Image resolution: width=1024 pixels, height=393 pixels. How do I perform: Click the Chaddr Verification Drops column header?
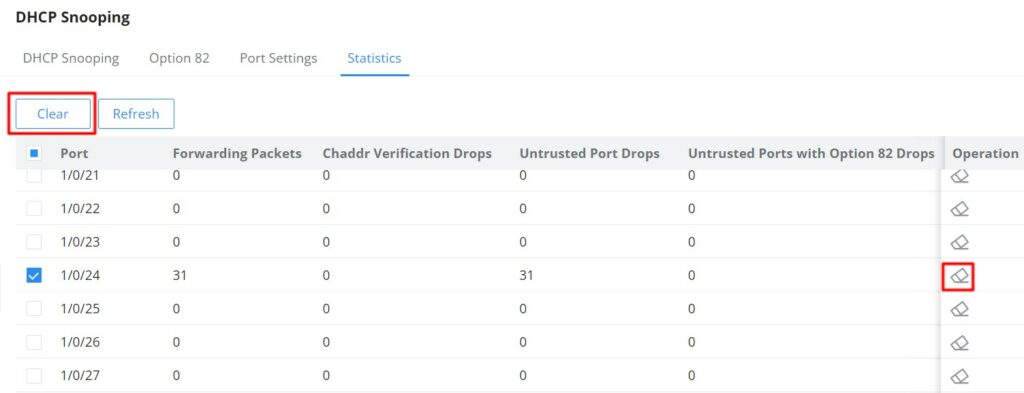(407, 153)
